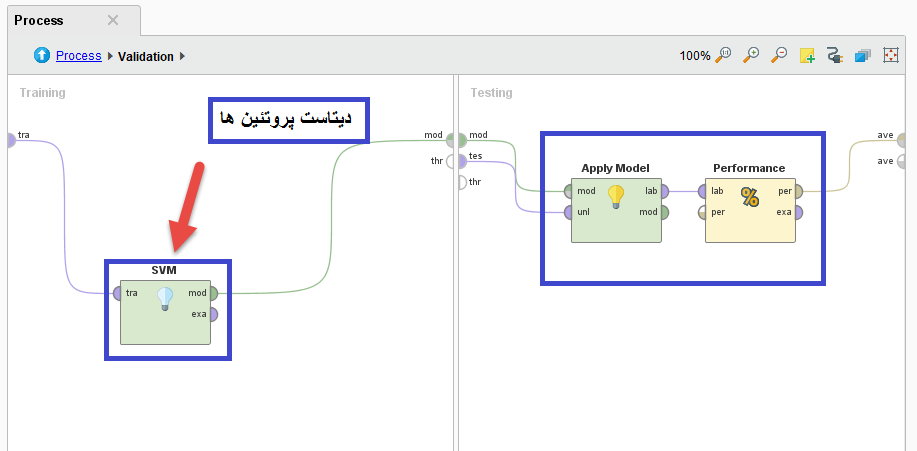Add a new note to the process
917x451 pixels.
point(807,56)
